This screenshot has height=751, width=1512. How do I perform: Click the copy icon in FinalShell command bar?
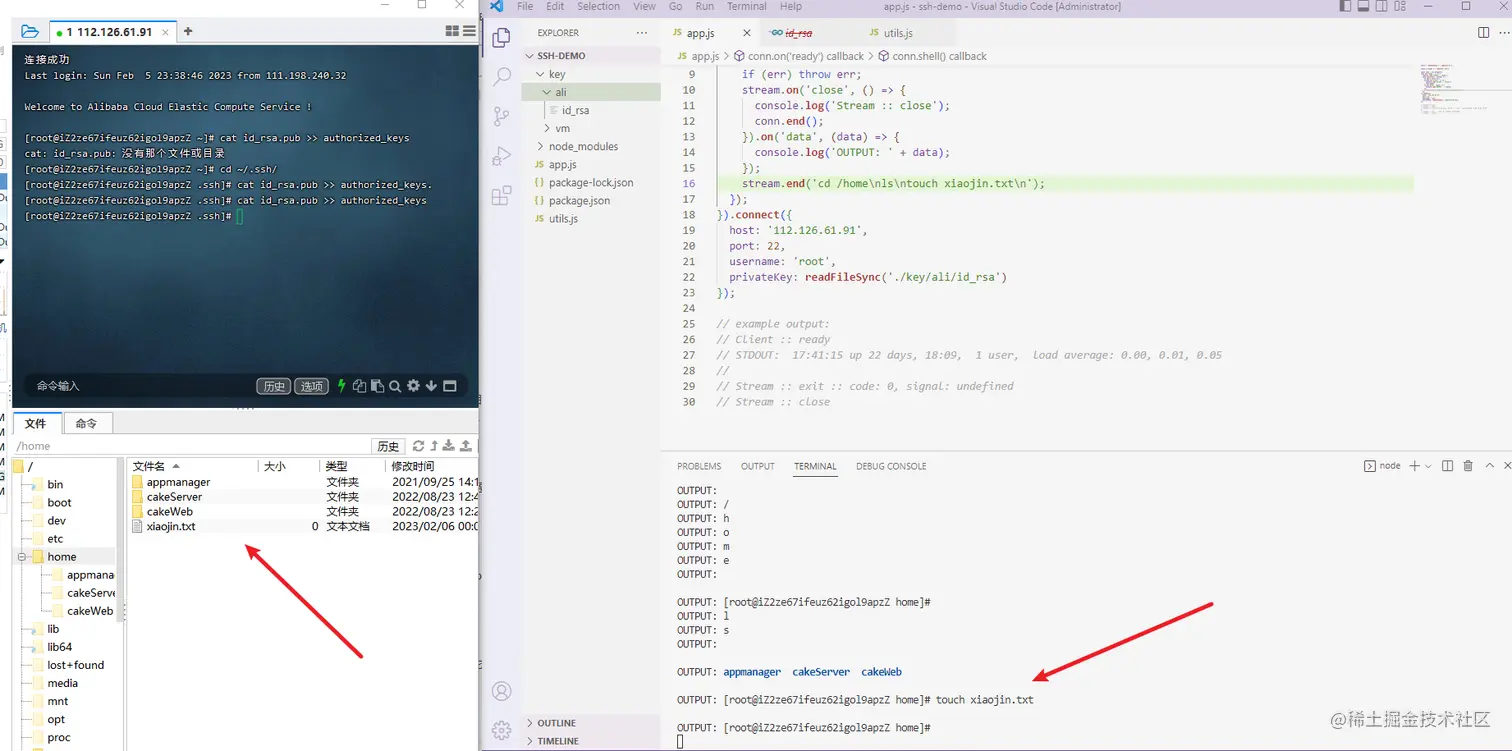click(x=359, y=386)
